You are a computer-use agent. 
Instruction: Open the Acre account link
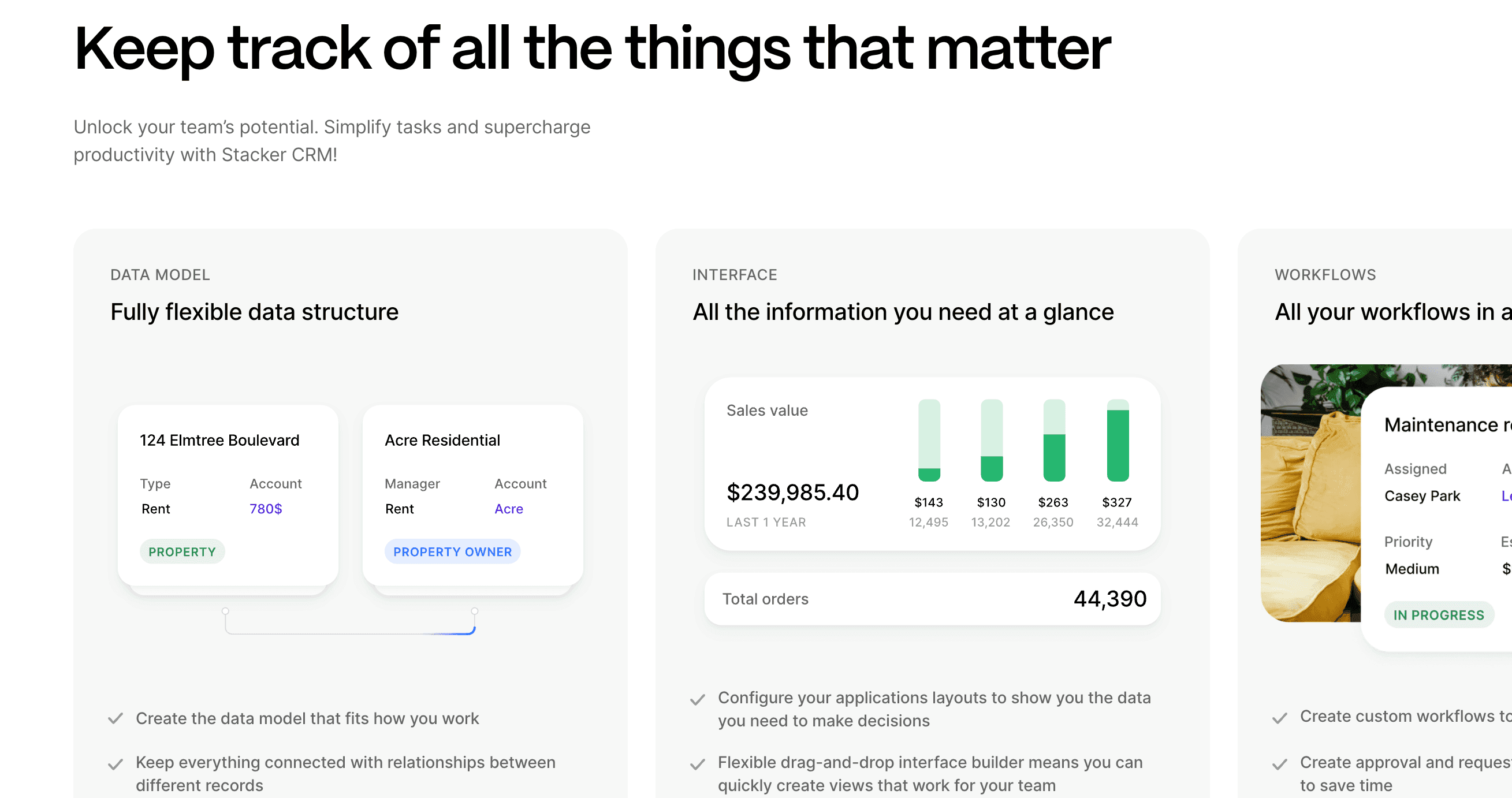coord(508,509)
